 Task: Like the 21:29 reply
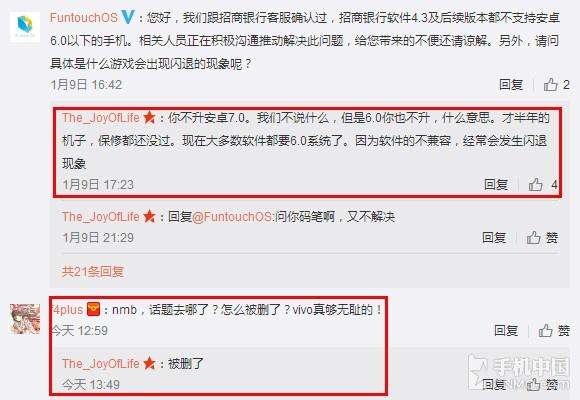pos(542,238)
